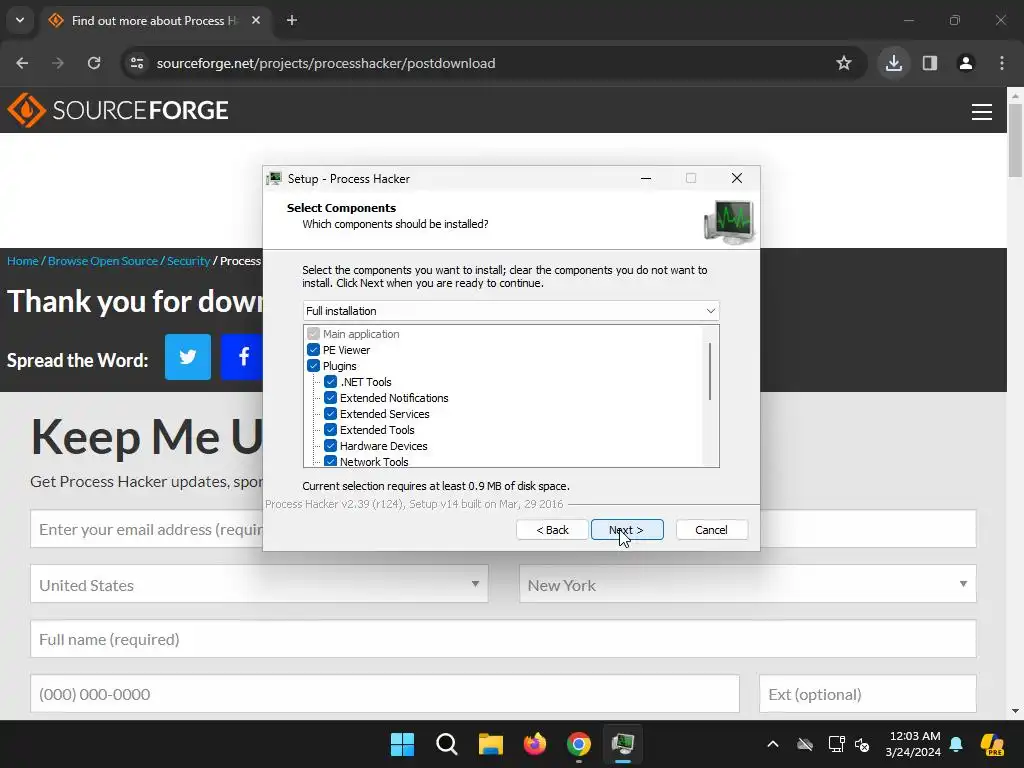1024x768 pixels.
Task: Click the Twitter share icon
Action: pyautogui.click(x=187, y=357)
